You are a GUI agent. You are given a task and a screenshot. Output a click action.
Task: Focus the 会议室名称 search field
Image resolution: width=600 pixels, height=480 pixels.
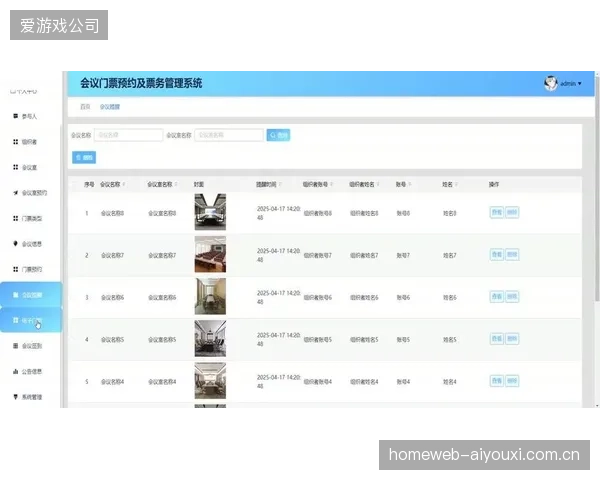pyautogui.click(x=229, y=135)
